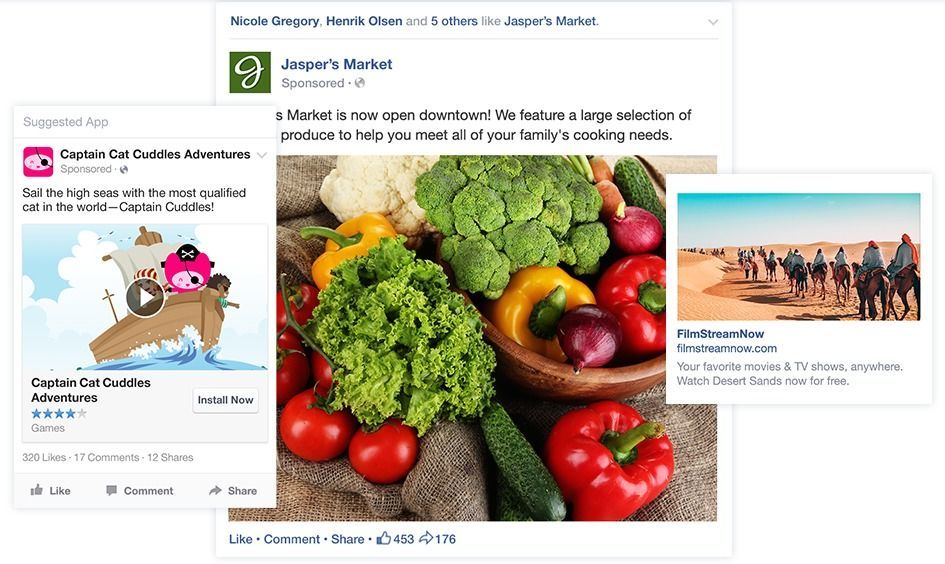The height and width of the screenshot is (564, 945).
Task: Expand the chevron menu on Jasper's Market post
Action: 713,22
